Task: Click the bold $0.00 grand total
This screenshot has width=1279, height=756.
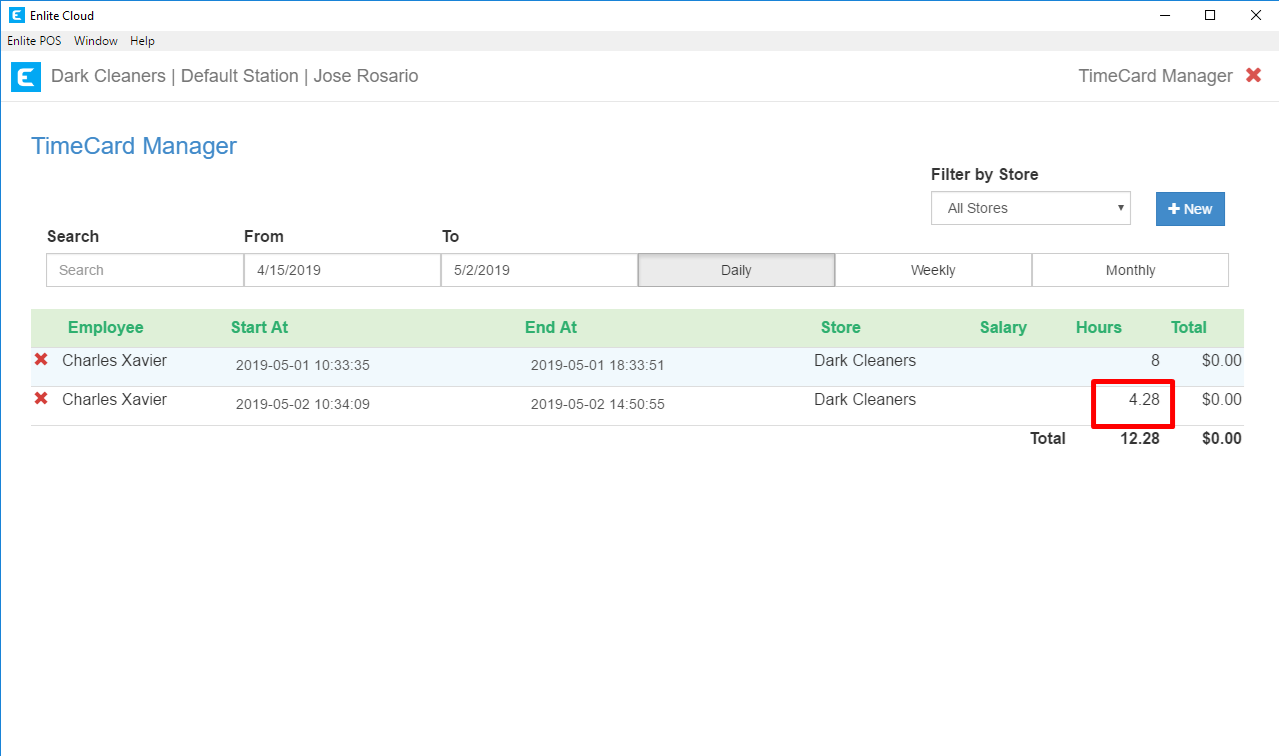Action: tap(1222, 438)
